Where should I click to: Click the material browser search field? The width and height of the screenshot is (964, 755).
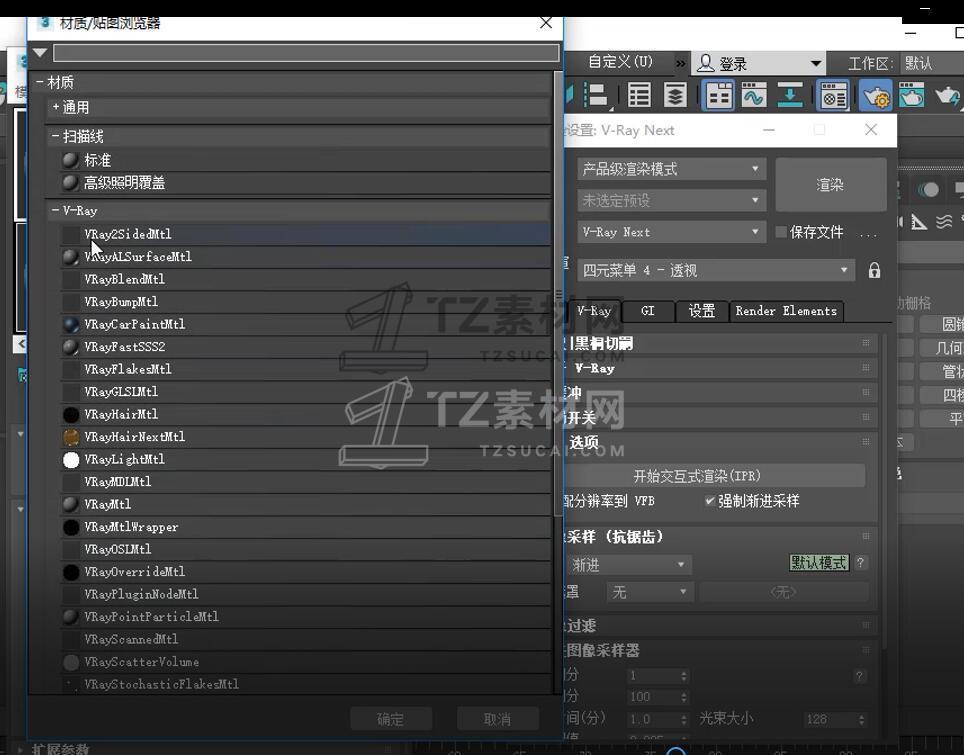pyautogui.click(x=306, y=53)
